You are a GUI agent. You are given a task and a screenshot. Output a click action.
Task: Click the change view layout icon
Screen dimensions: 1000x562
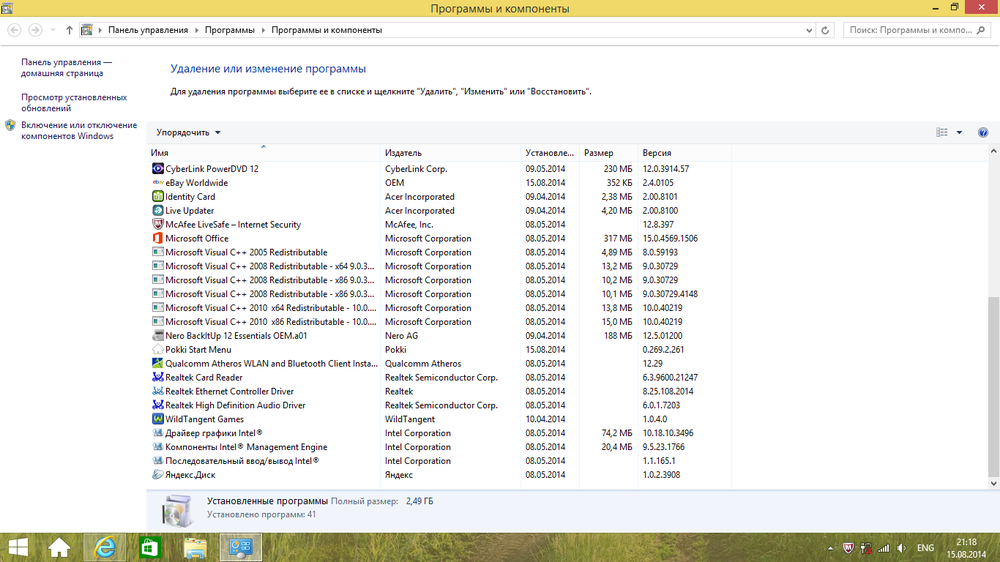tap(942, 132)
